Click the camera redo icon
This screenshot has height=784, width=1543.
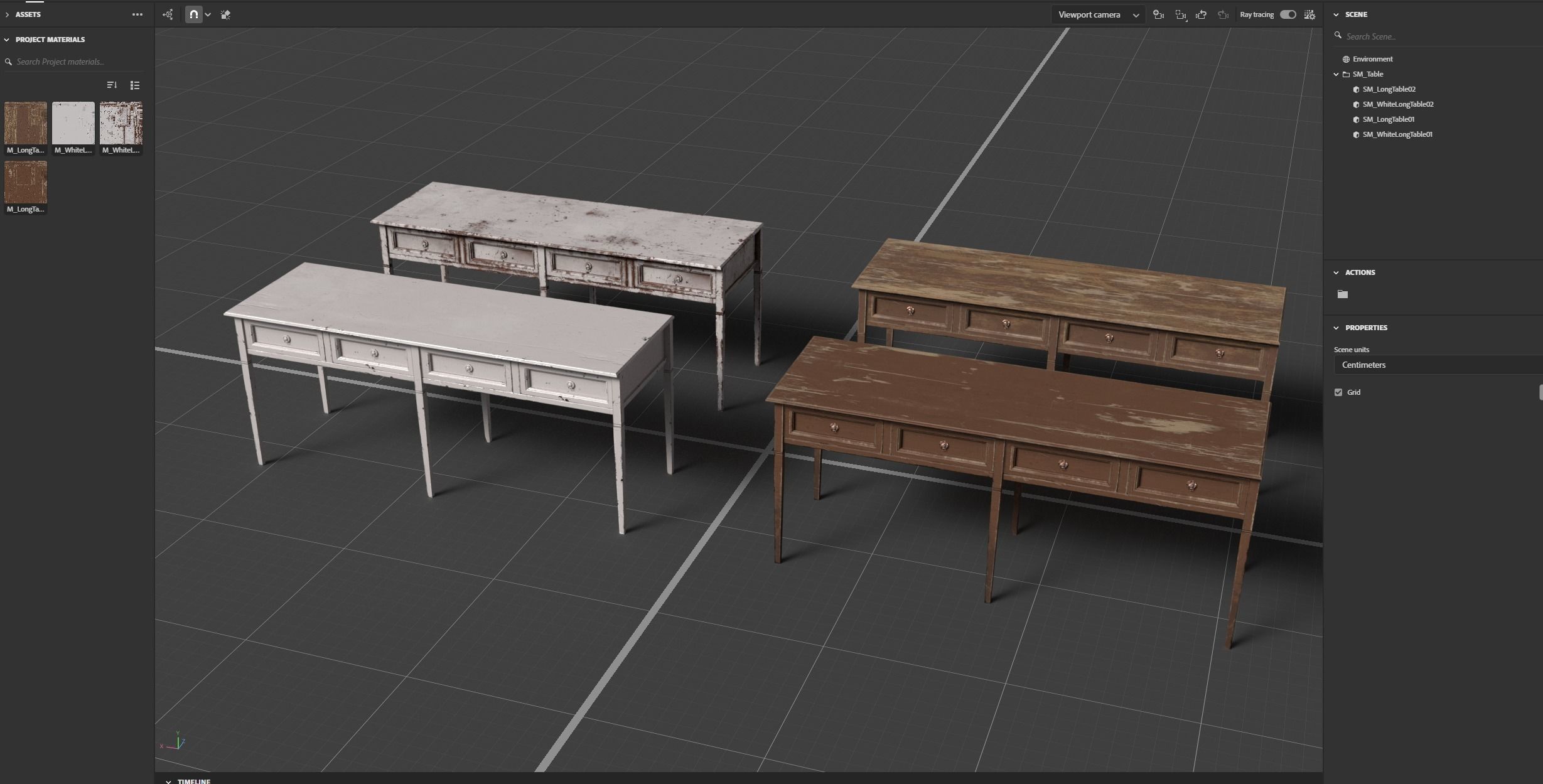[1223, 14]
